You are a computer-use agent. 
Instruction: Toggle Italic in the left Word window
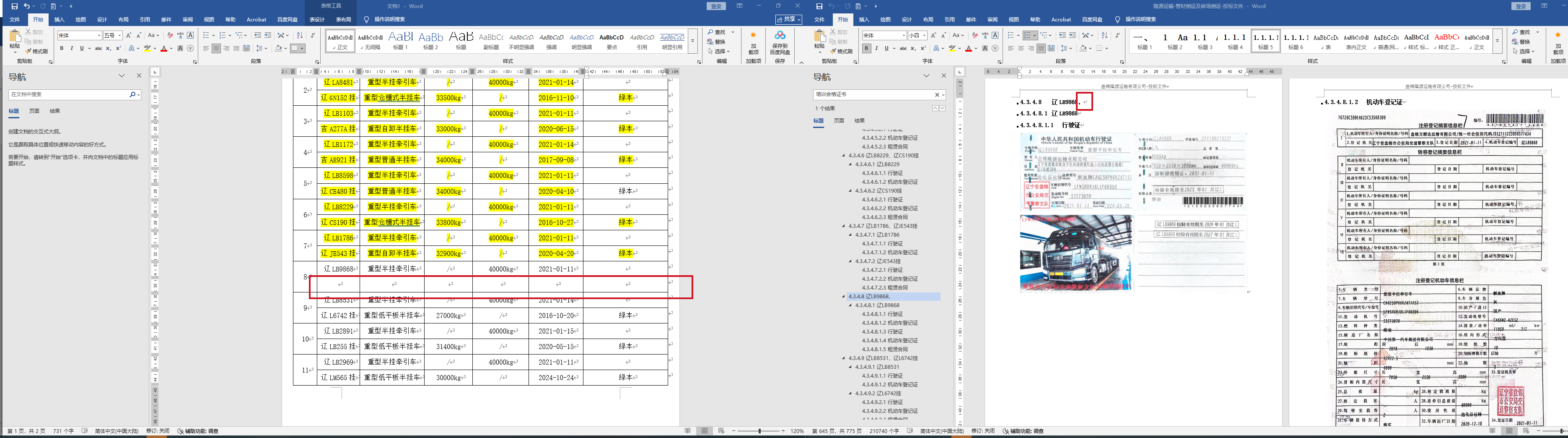72,49
